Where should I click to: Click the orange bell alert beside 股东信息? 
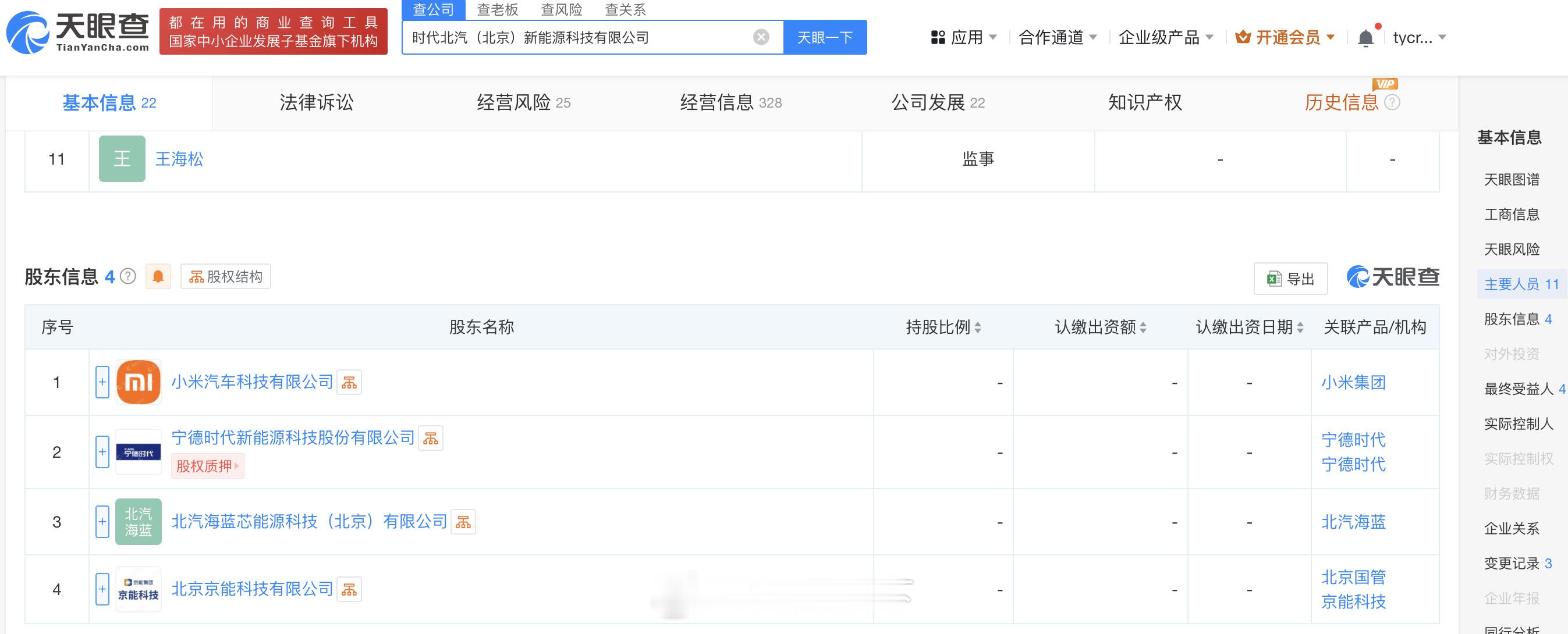158,276
